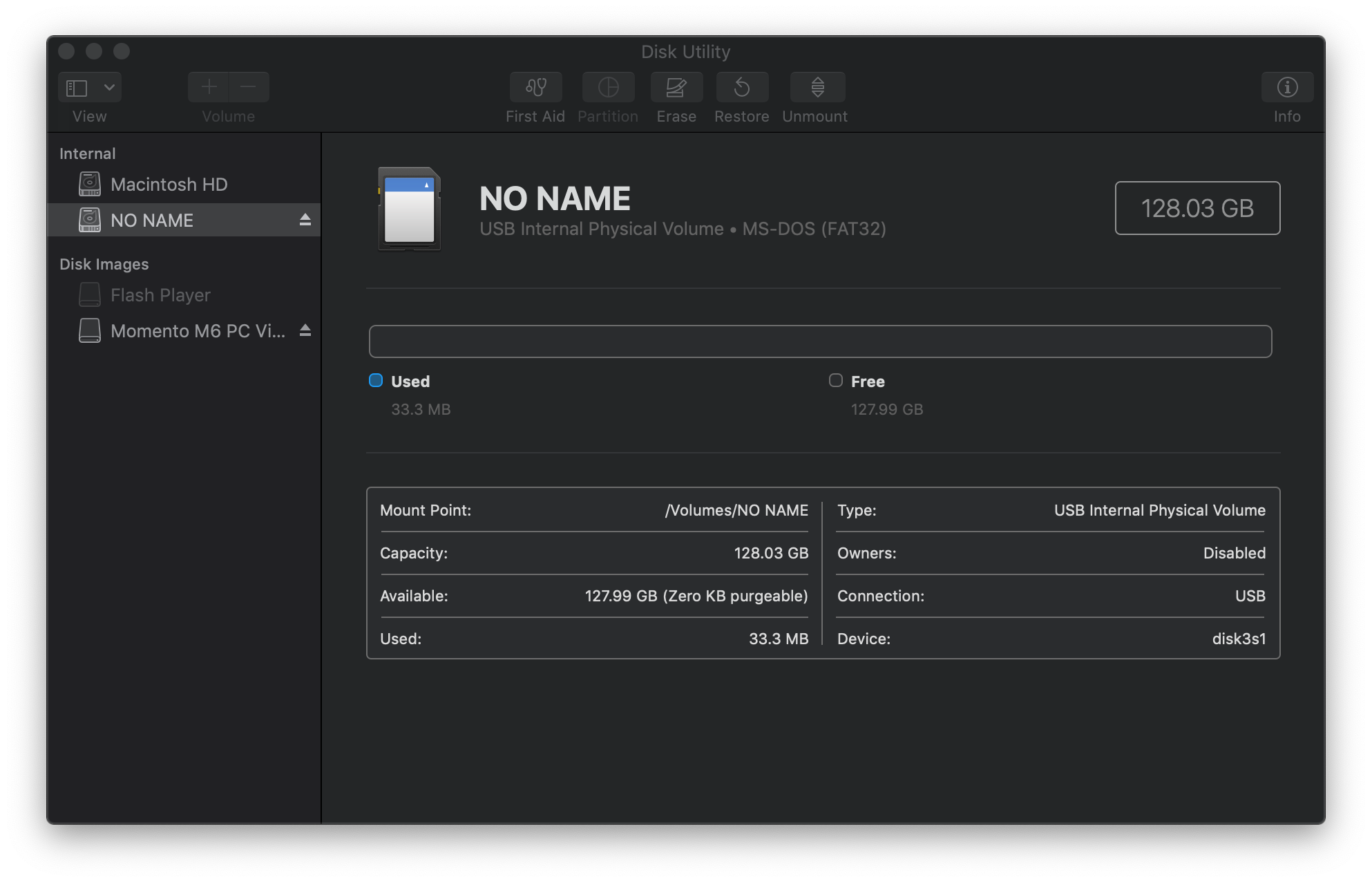
Task: Click the remove volume minus button
Action: [x=249, y=87]
